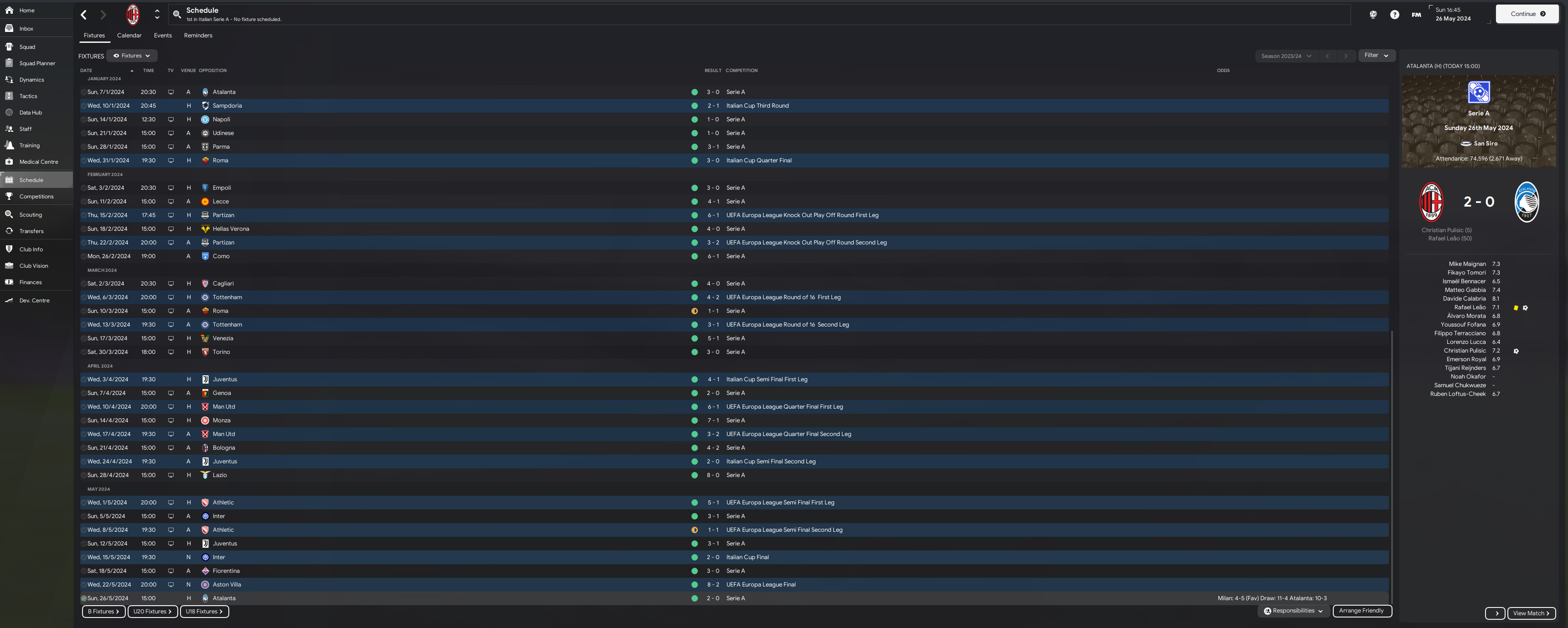The width and height of the screenshot is (1568, 628).
Task: Toggle the first fixture visibility icon
Action: [x=83, y=92]
